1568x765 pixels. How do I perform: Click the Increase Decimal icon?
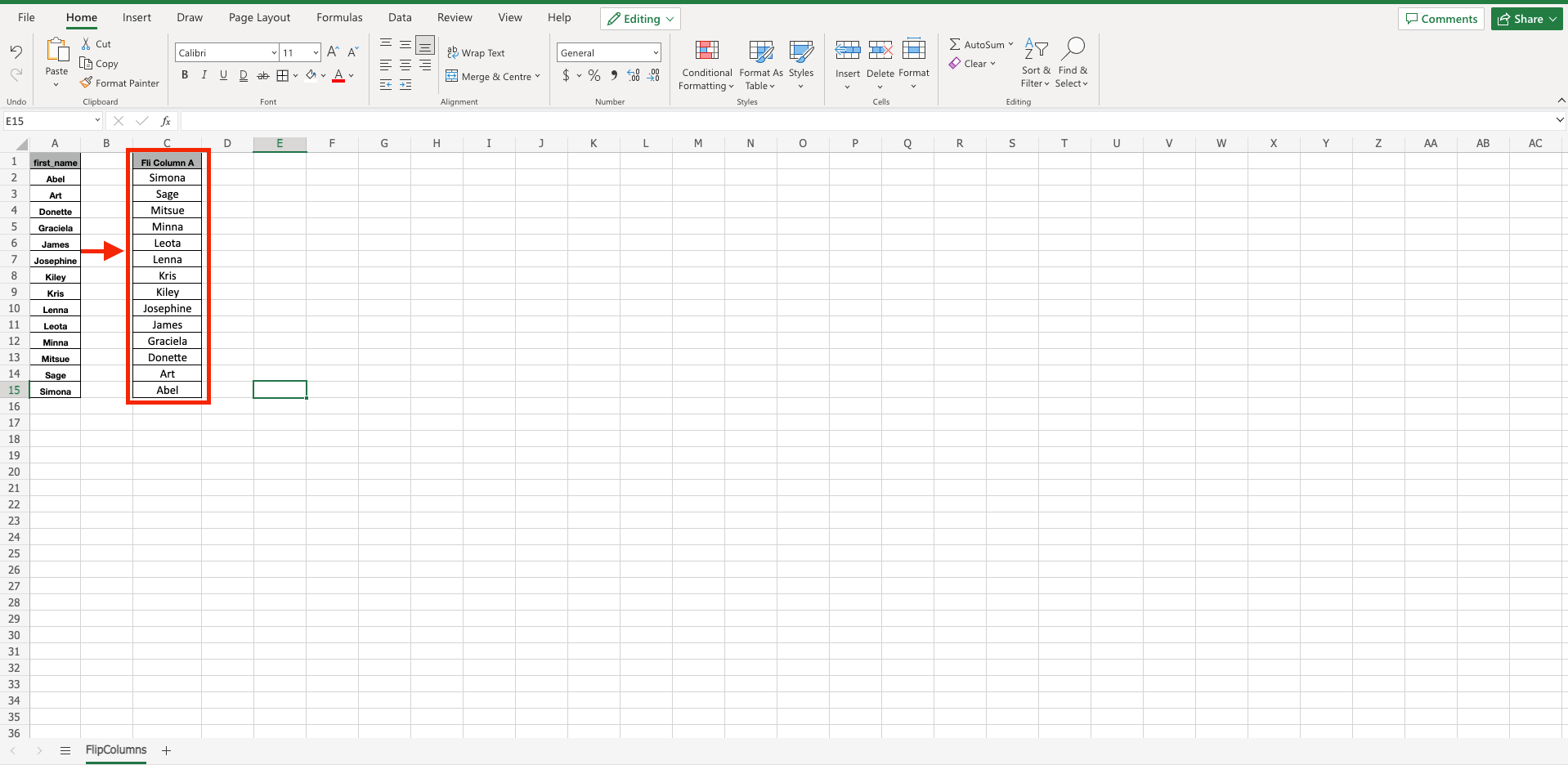[x=633, y=75]
